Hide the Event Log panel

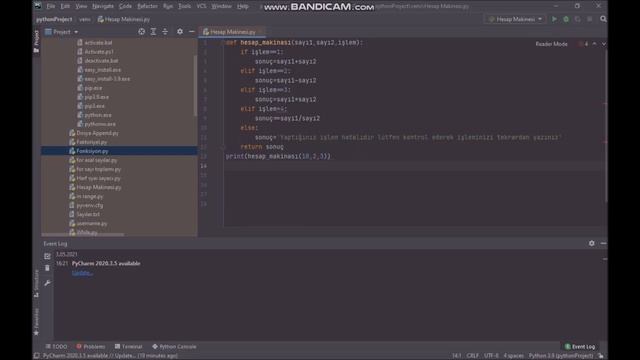(603, 243)
